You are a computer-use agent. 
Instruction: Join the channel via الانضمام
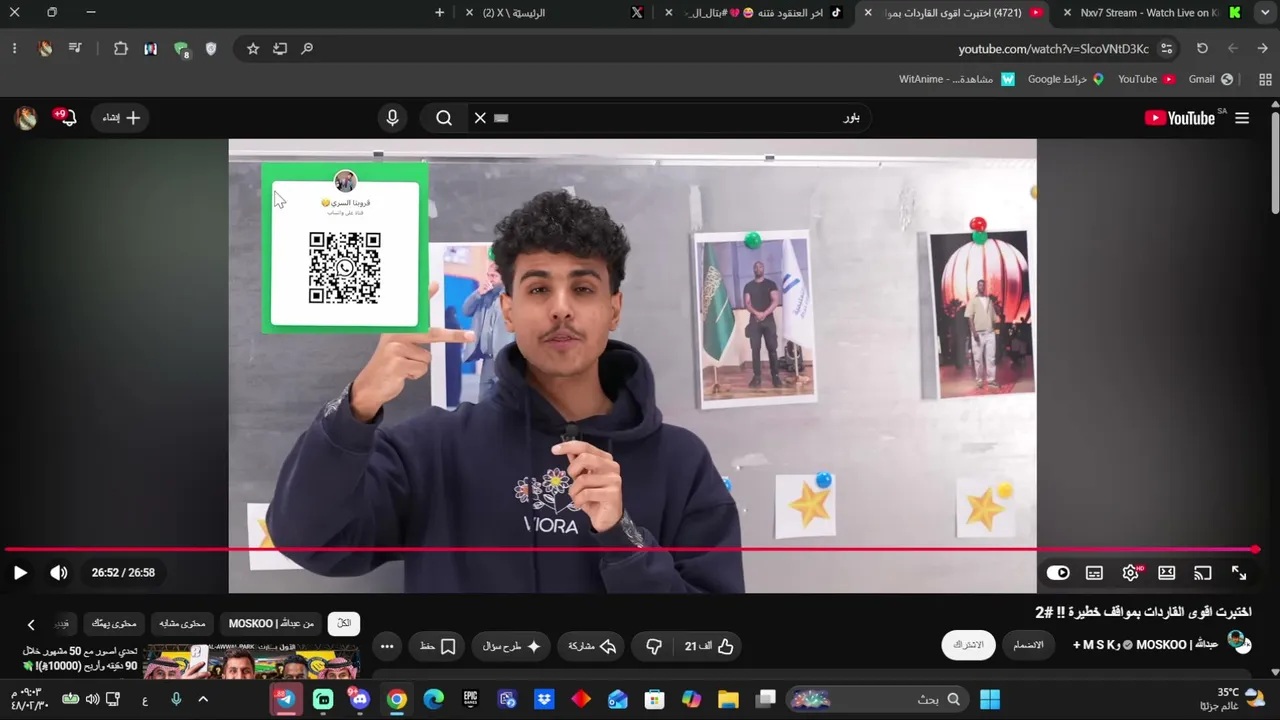point(1028,645)
